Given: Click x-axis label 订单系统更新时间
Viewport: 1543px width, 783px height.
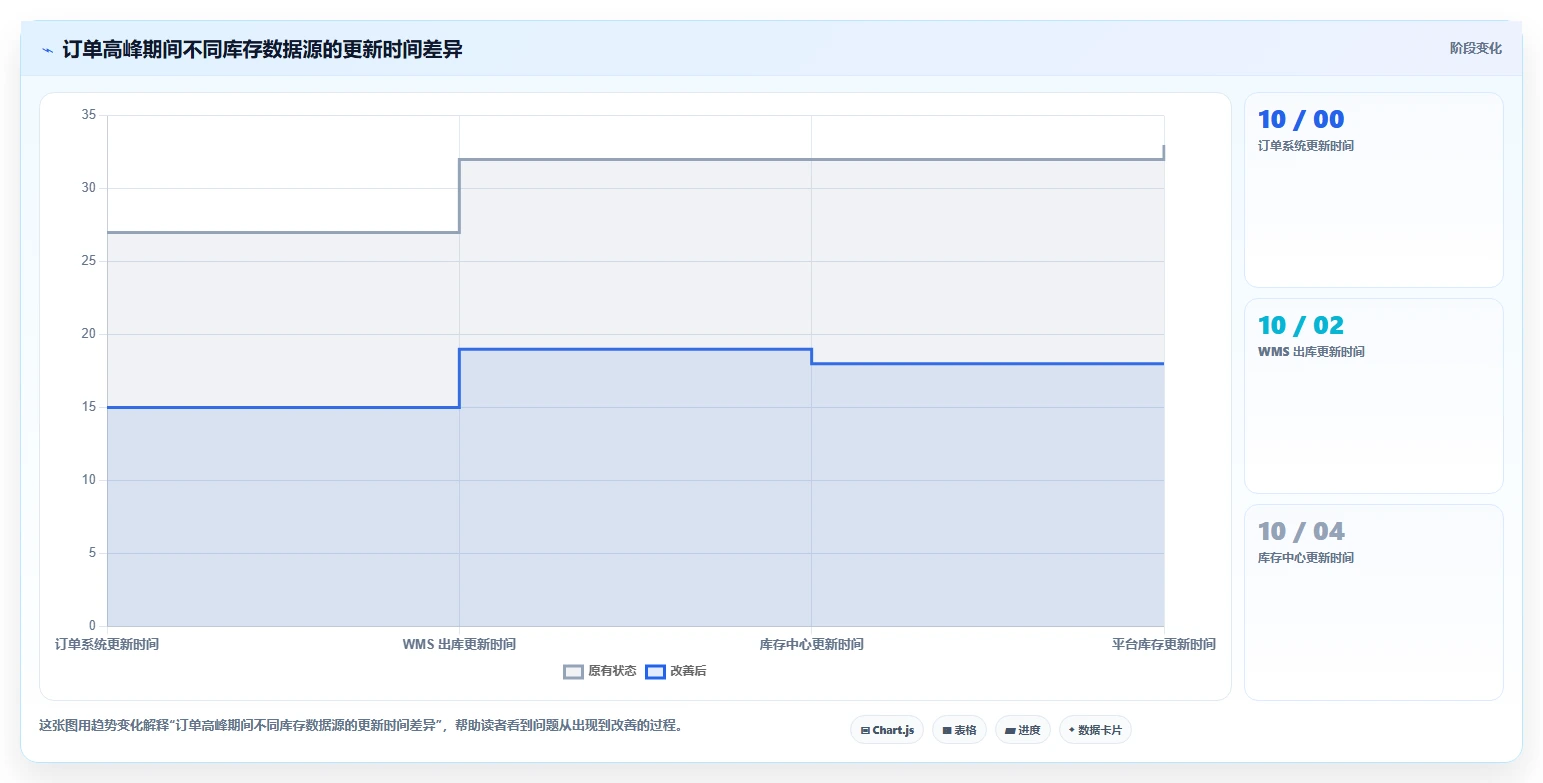Looking at the screenshot, I should point(107,645).
